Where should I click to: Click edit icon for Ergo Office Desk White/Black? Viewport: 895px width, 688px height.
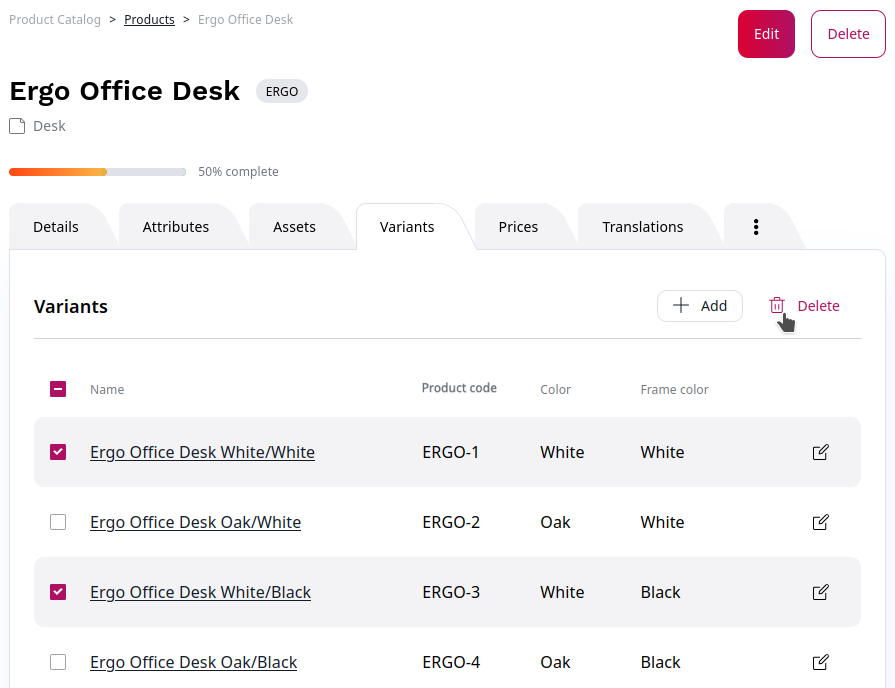point(820,592)
